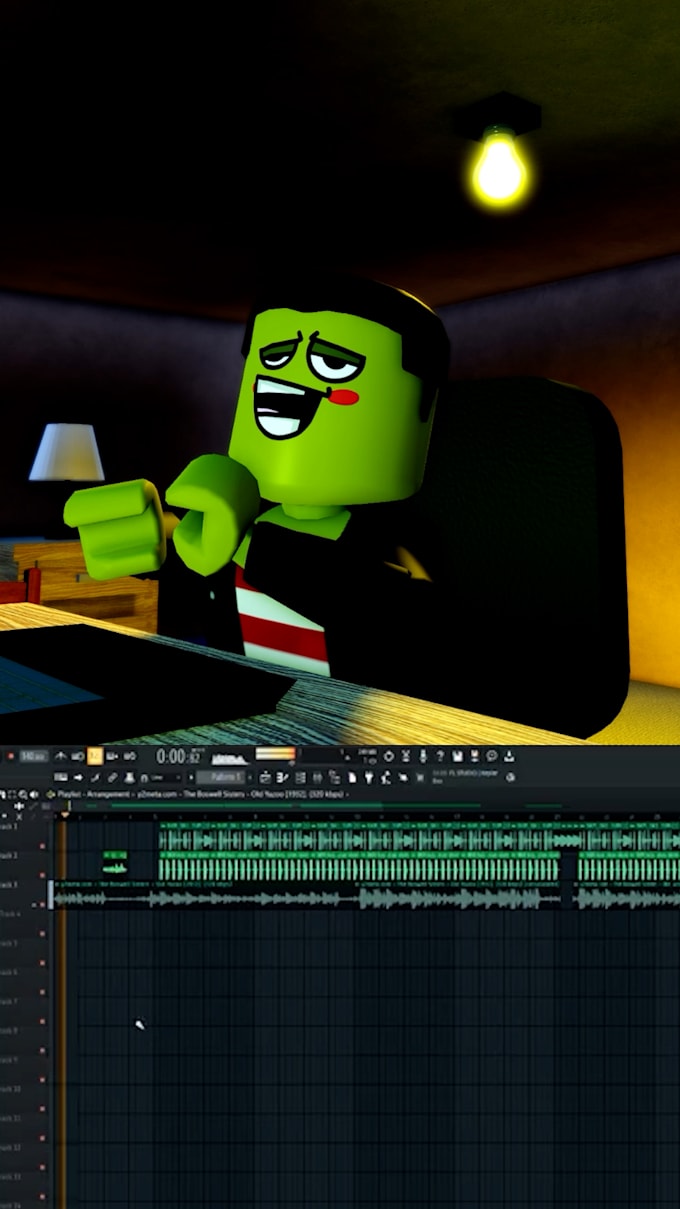The image size is (680, 1209).
Task: Open the chat bubble info icon
Action: tap(491, 755)
